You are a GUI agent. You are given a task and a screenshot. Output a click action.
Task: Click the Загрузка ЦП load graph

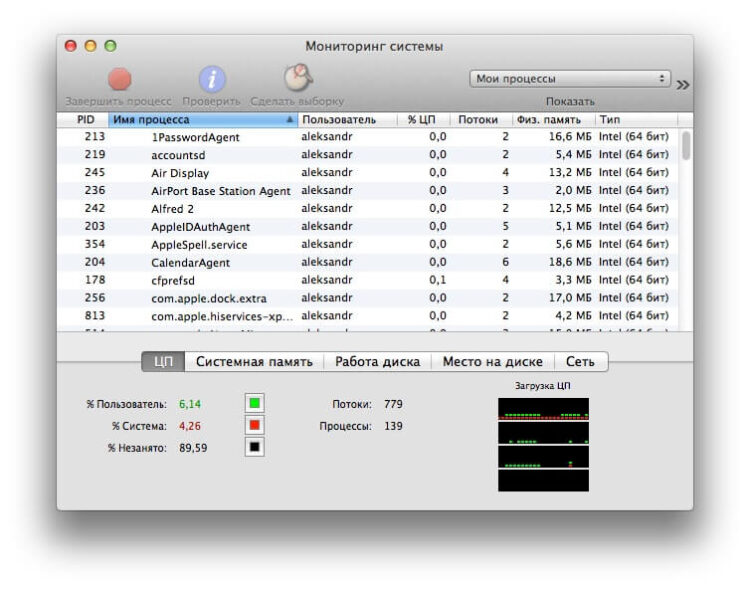(x=543, y=444)
